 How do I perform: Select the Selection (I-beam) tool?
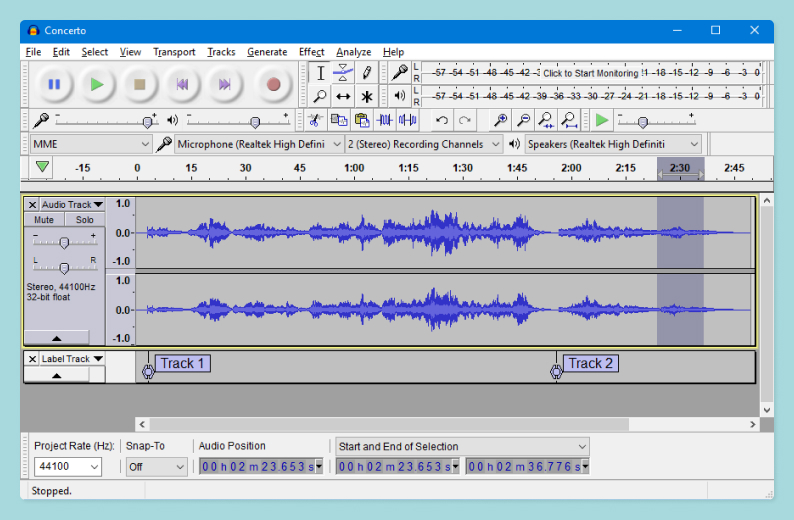(x=320, y=73)
